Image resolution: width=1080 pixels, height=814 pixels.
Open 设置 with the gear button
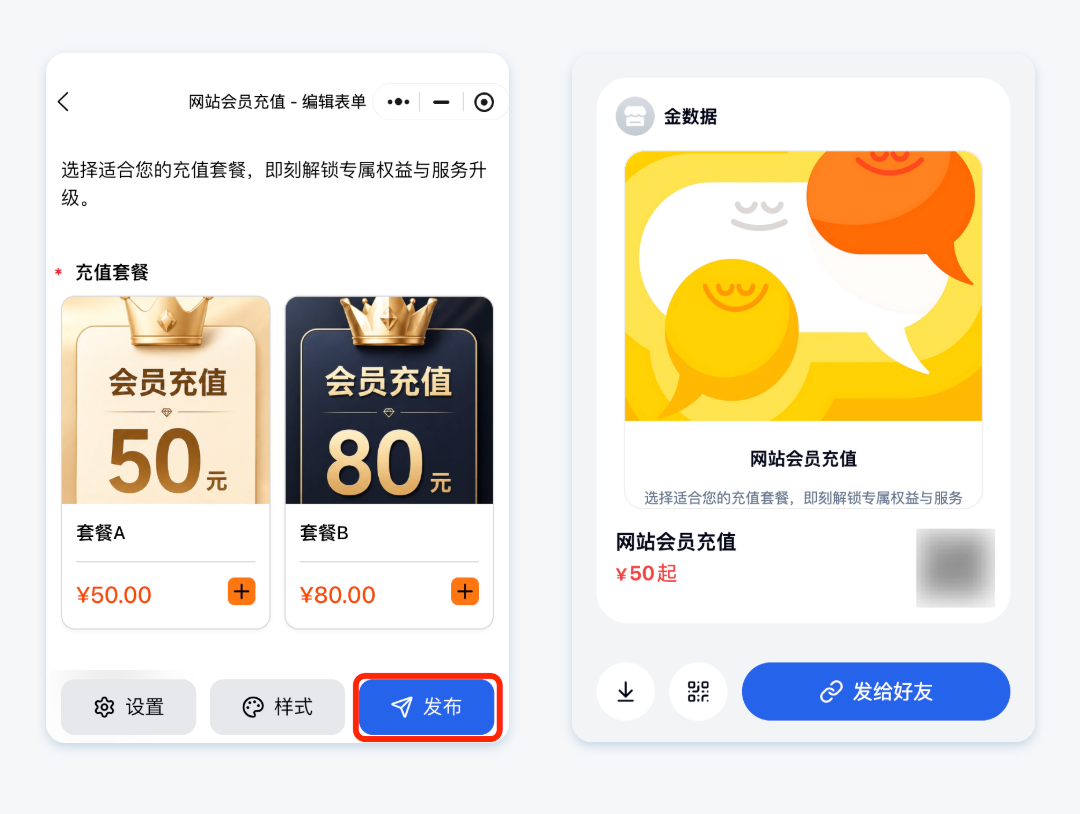click(129, 707)
